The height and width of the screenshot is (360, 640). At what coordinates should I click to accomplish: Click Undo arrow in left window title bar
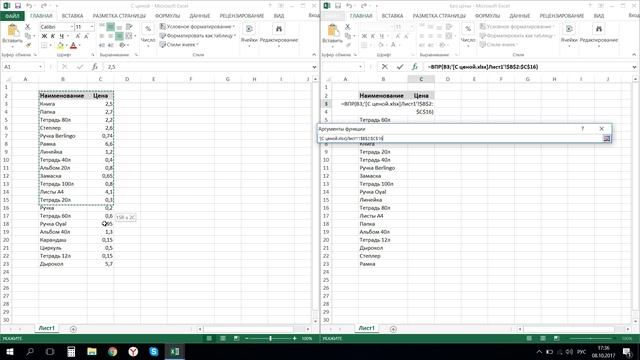[29, 6]
